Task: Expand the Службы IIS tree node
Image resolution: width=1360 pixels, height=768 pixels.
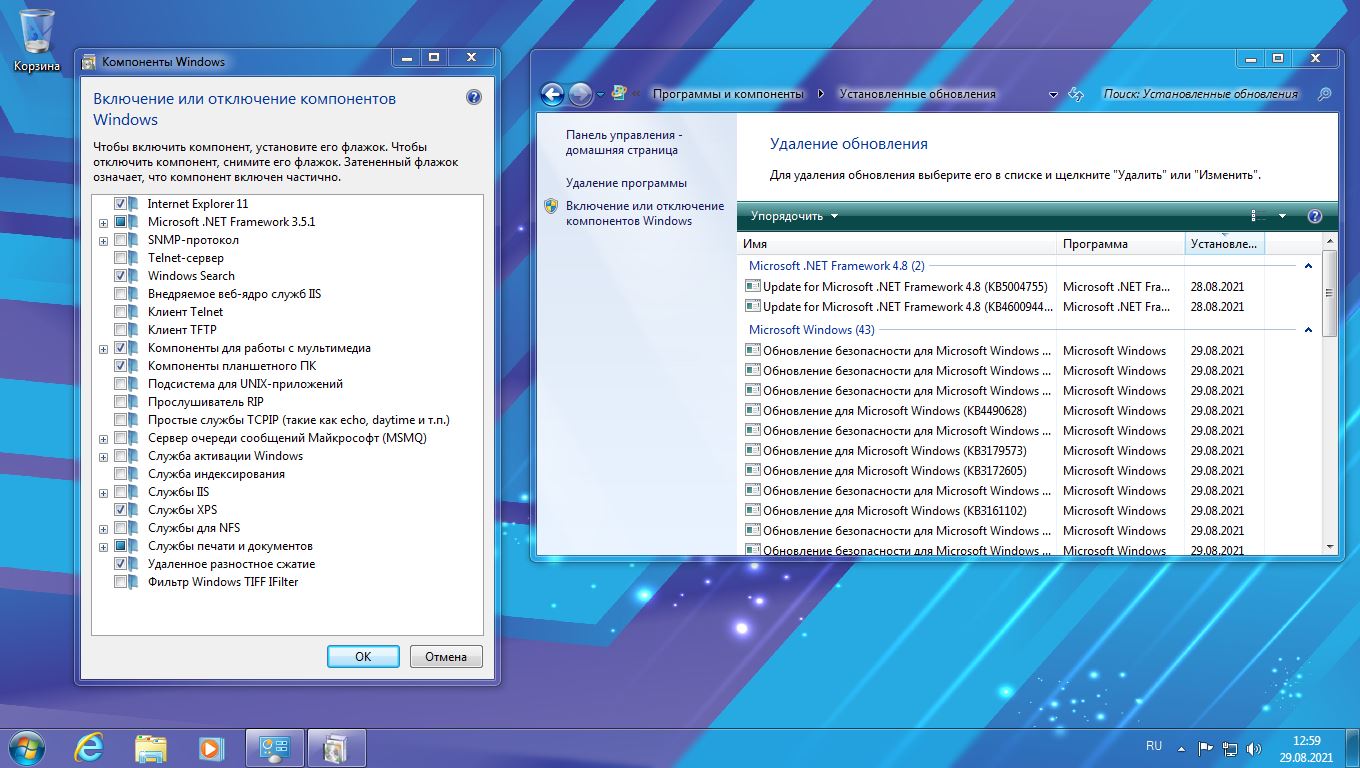Action: (x=103, y=492)
